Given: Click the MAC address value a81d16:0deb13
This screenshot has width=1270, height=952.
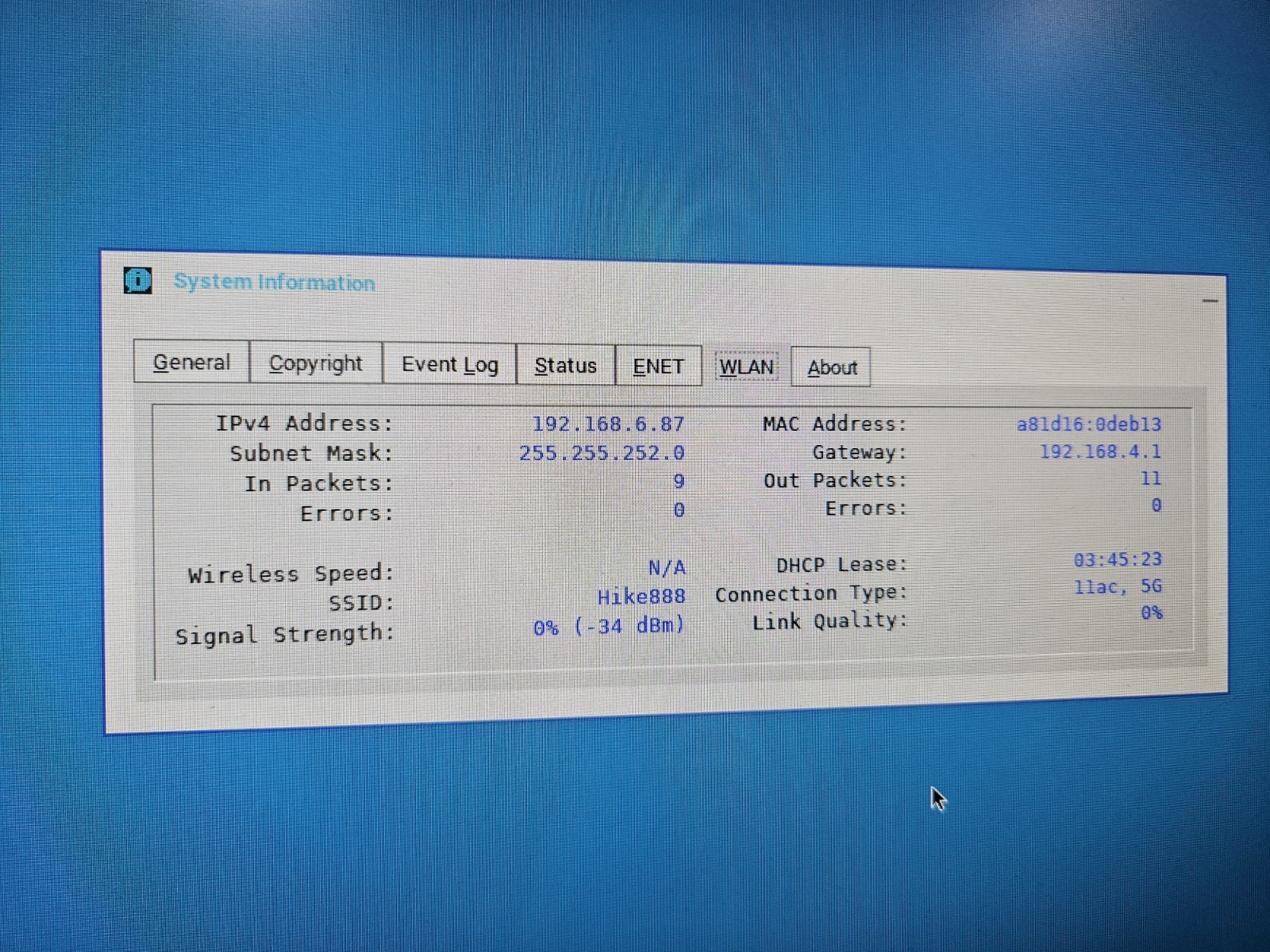Looking at the screenshot, I should tap(1089, 424).
